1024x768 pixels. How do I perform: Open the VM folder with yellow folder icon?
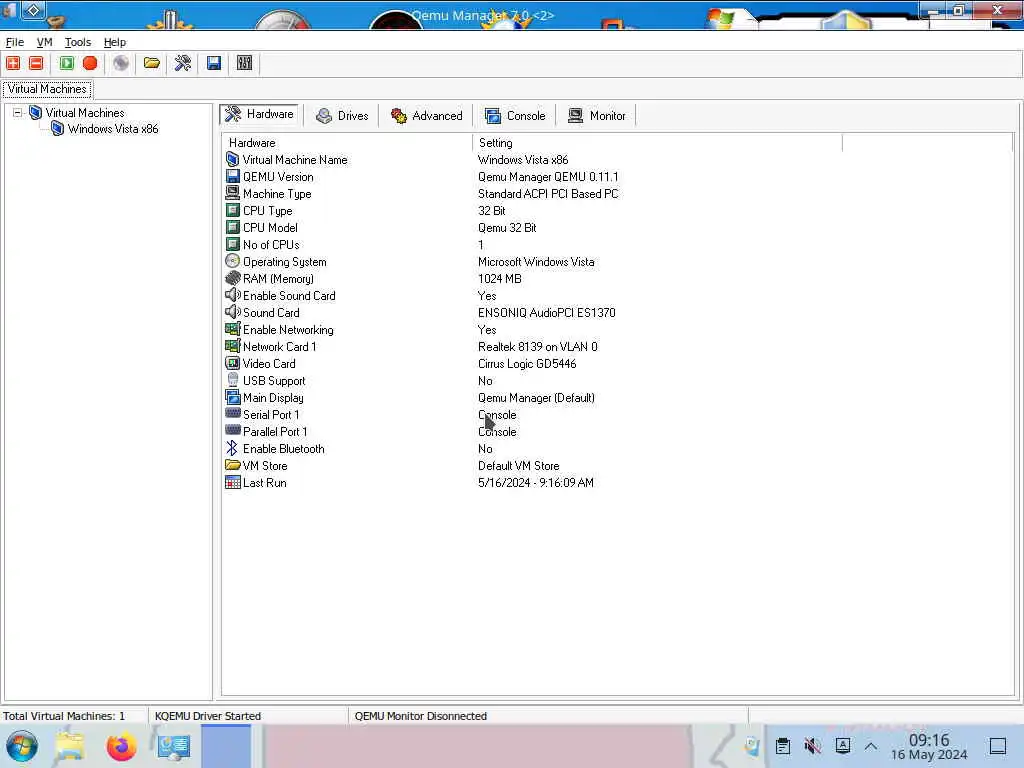click(152, 63)
